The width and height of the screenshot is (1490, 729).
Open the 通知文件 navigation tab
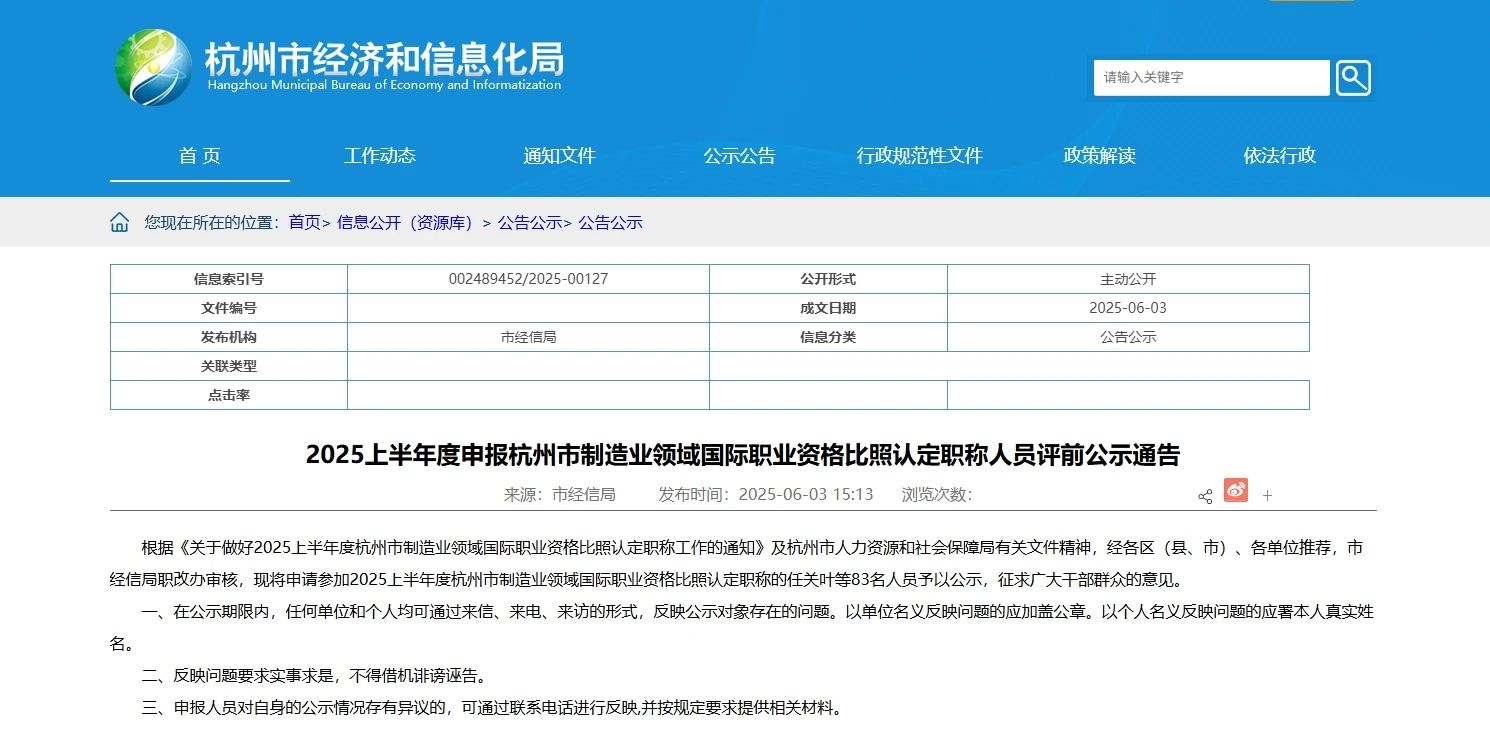pyautogui.click(x=559, y=155)
